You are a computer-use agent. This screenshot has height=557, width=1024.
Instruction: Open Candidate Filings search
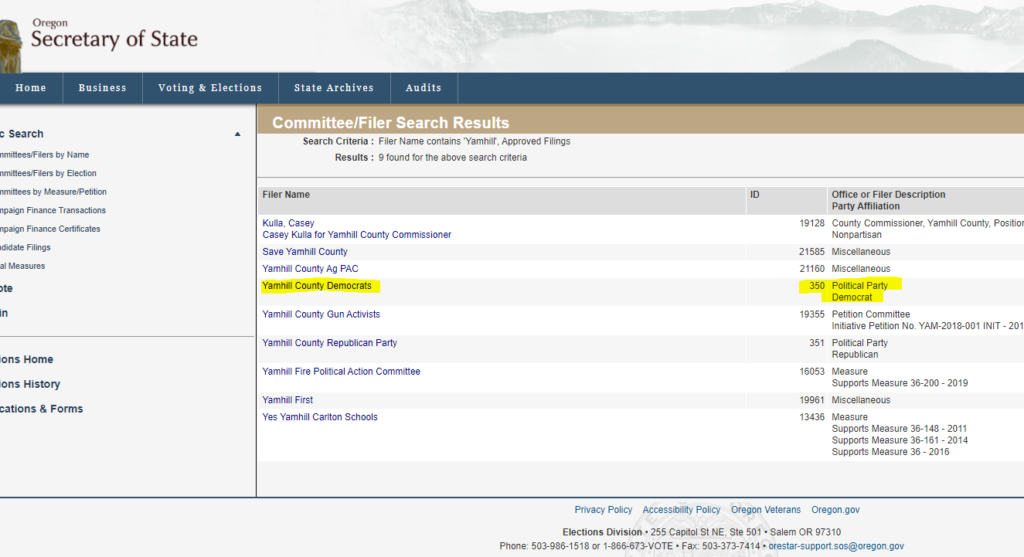pyautogui.click(x=25, y=247)
